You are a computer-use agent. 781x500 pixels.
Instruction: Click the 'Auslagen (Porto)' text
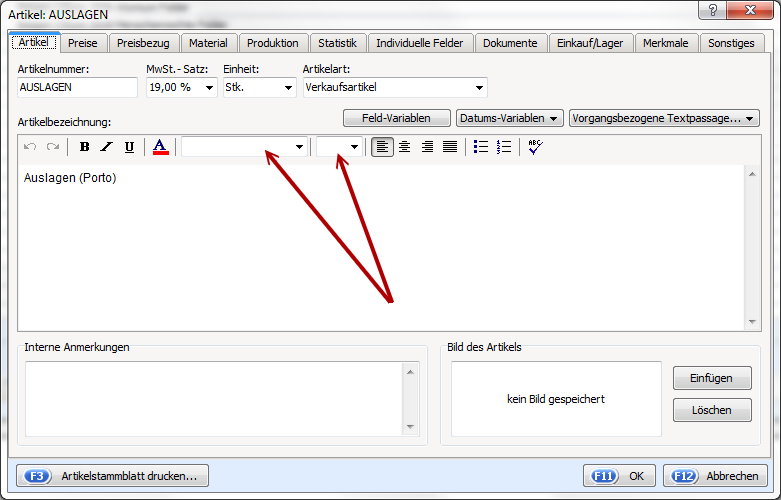pos(70,178)
